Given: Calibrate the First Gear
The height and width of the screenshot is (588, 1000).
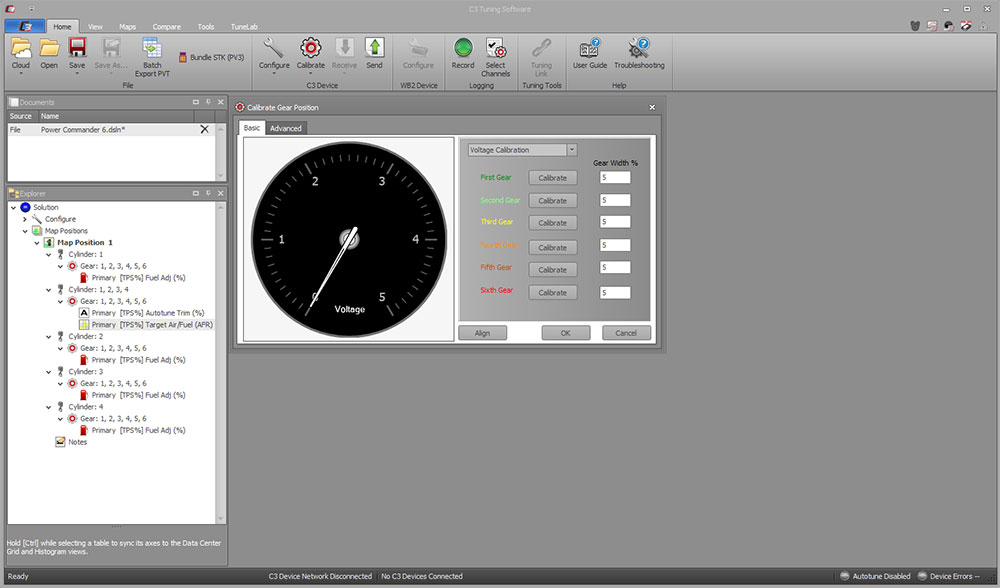Looking at the screenshot, I should click(552, 178).
